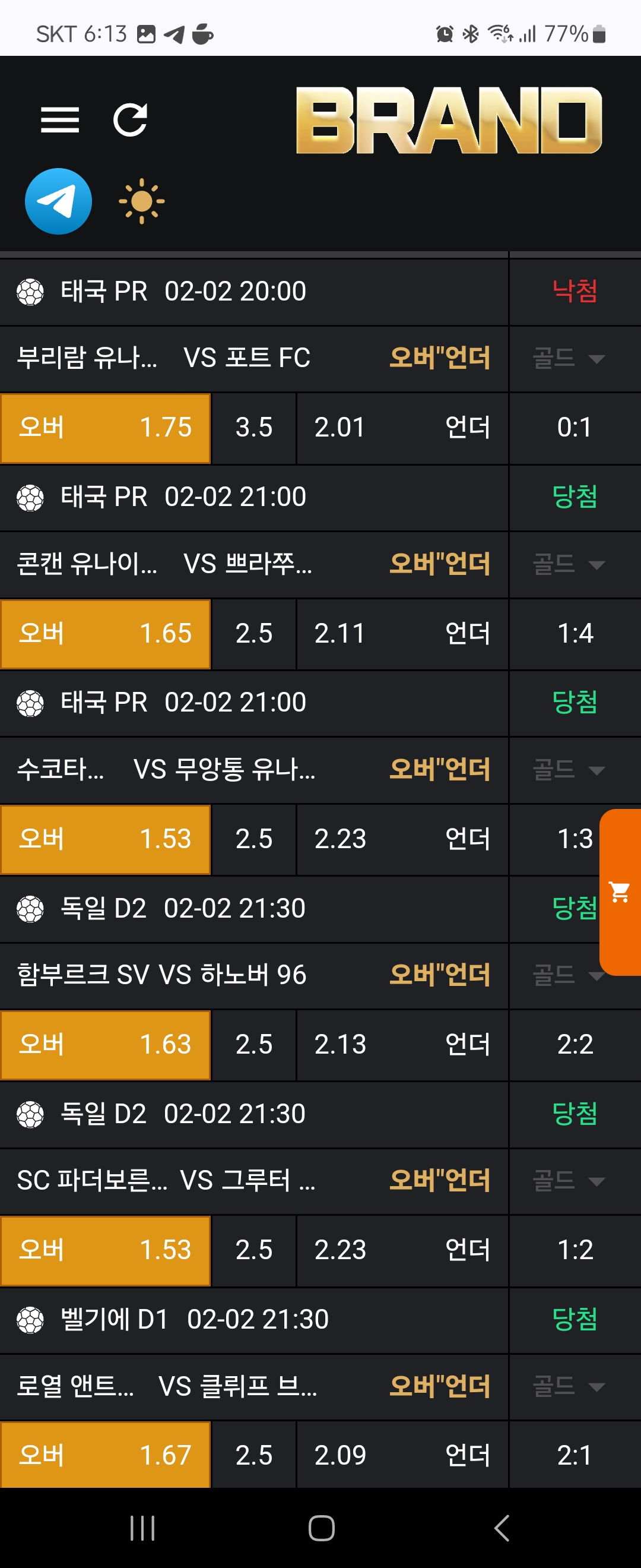Viewport: 641px width, 1568px height.
Task: Select 오버 1.75 odds option
Action: pyautogui.click(x=105, y=427)
